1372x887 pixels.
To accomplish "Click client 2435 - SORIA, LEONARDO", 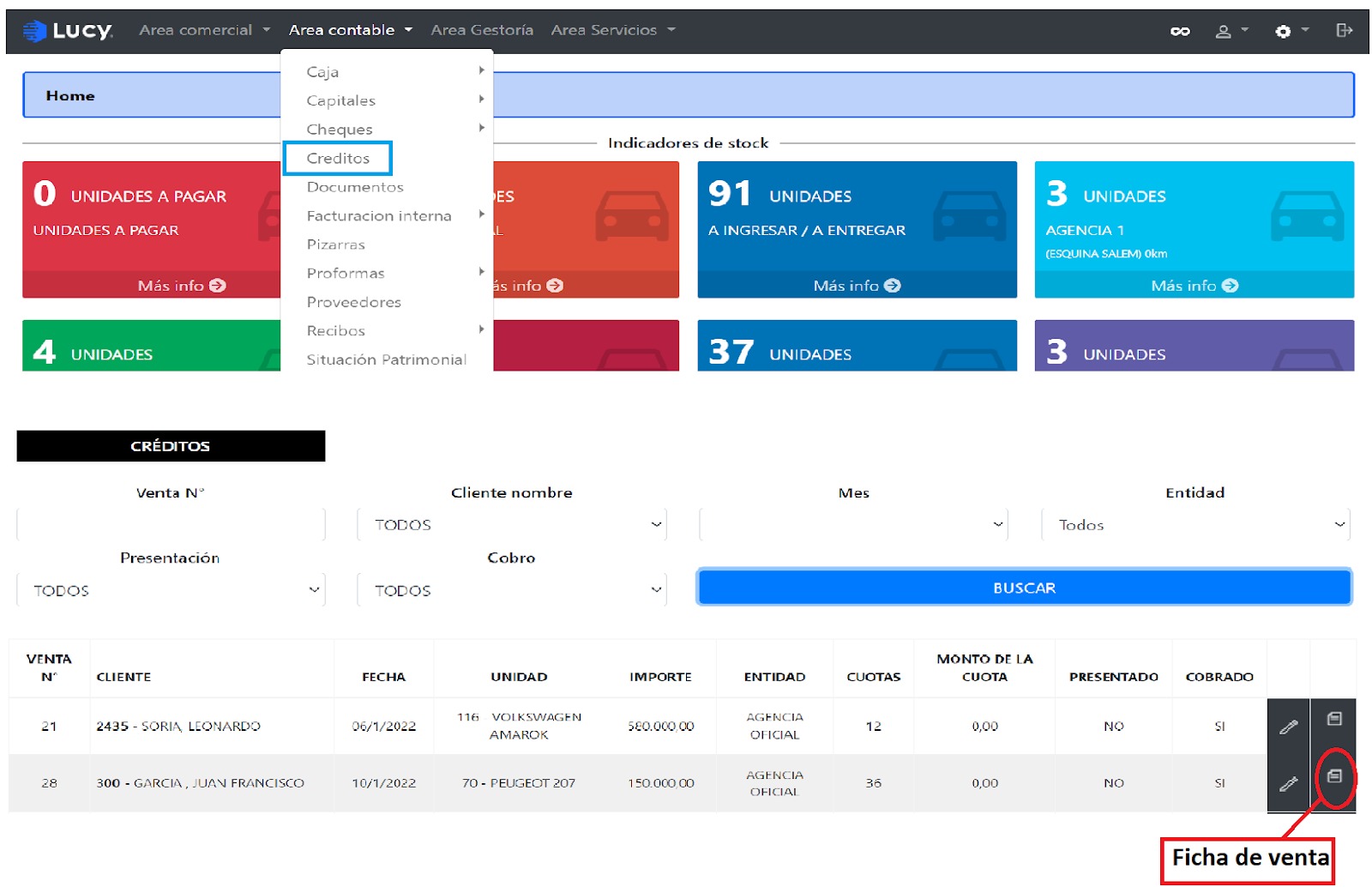I will pos(178,727).
